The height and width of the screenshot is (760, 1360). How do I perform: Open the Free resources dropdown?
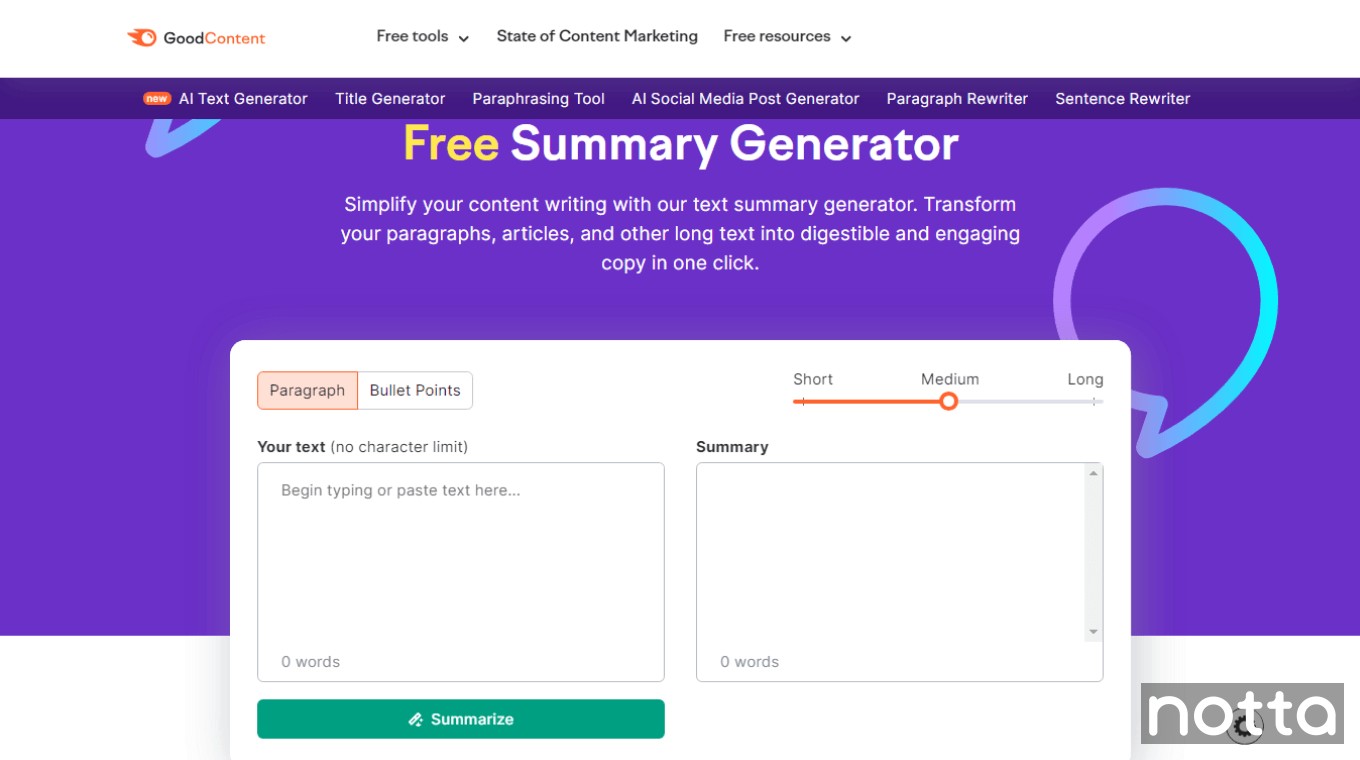click(786, 36)
